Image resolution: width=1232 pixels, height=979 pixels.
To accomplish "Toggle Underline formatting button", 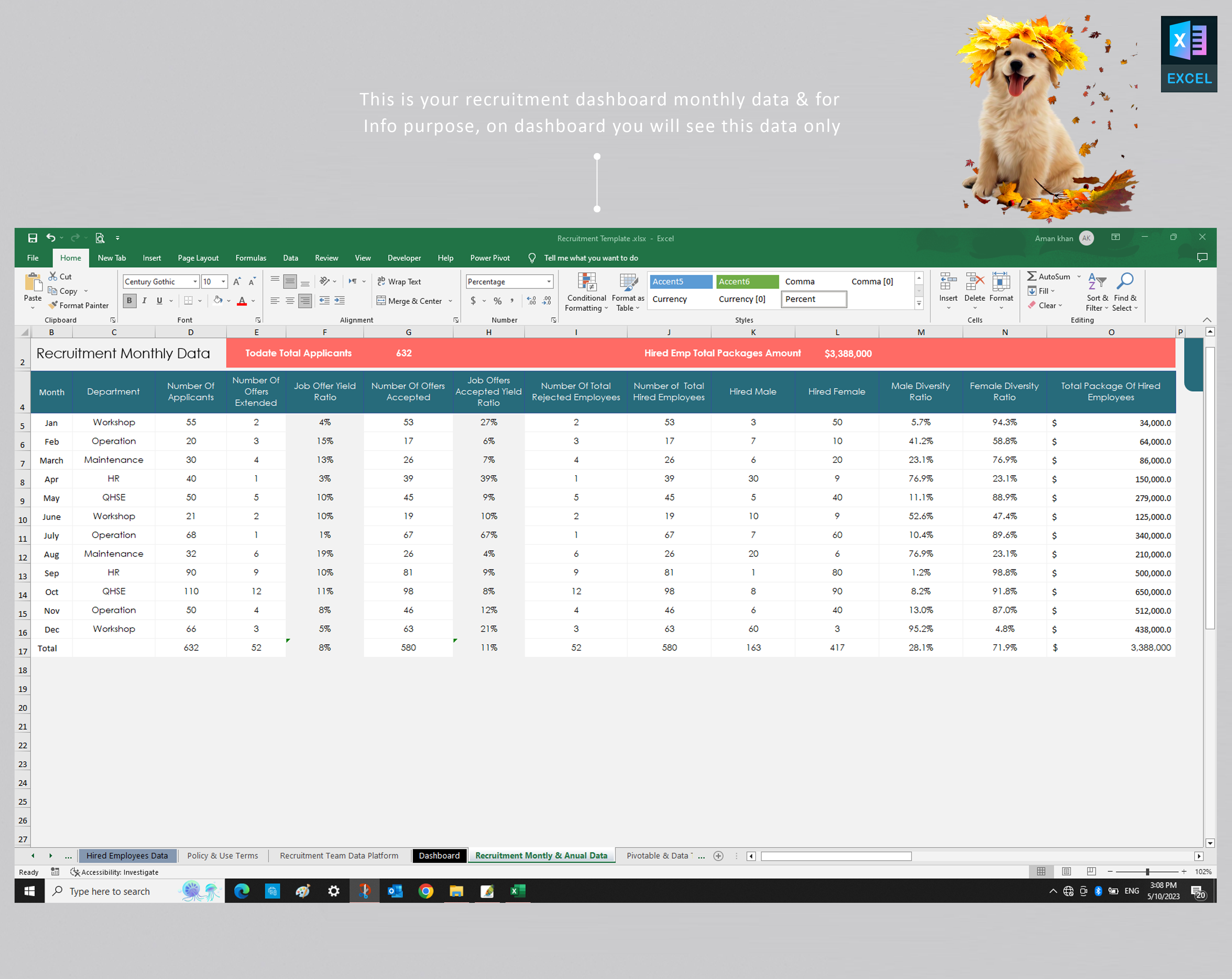I will click(x=160, y=301).
